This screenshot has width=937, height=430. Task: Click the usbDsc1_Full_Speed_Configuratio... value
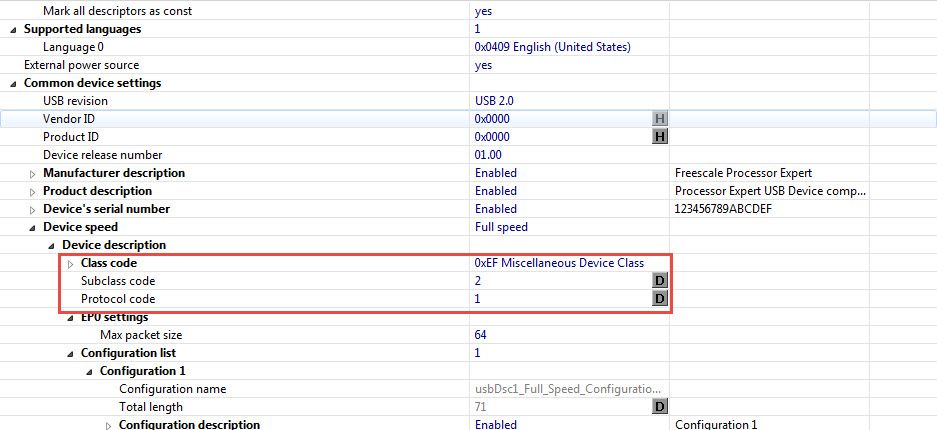568,389
